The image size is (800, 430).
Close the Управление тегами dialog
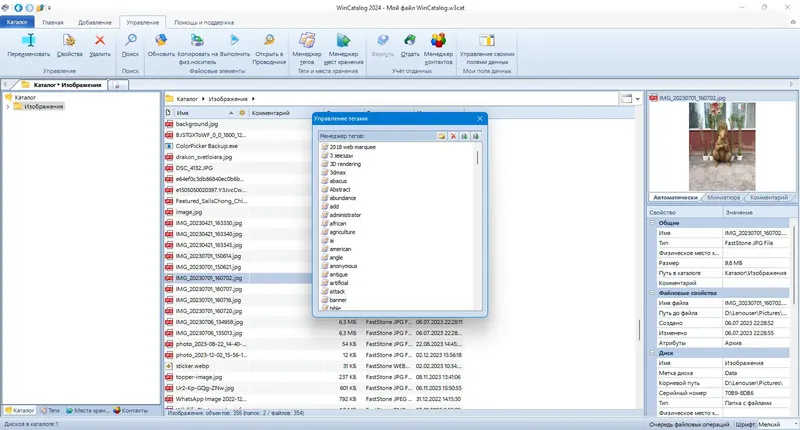[x=480, y=118]
